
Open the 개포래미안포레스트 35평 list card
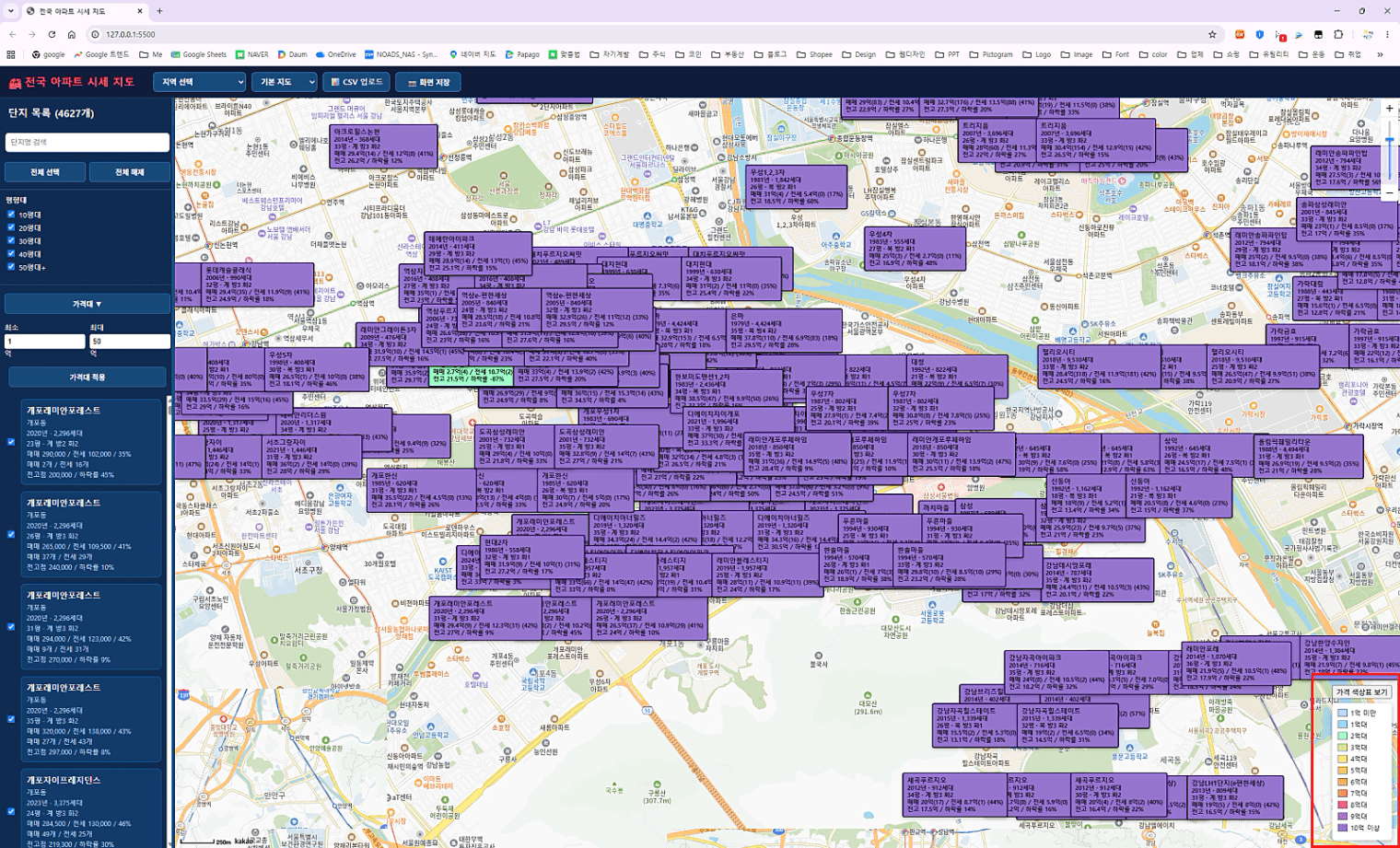click(x=90, y=718)
